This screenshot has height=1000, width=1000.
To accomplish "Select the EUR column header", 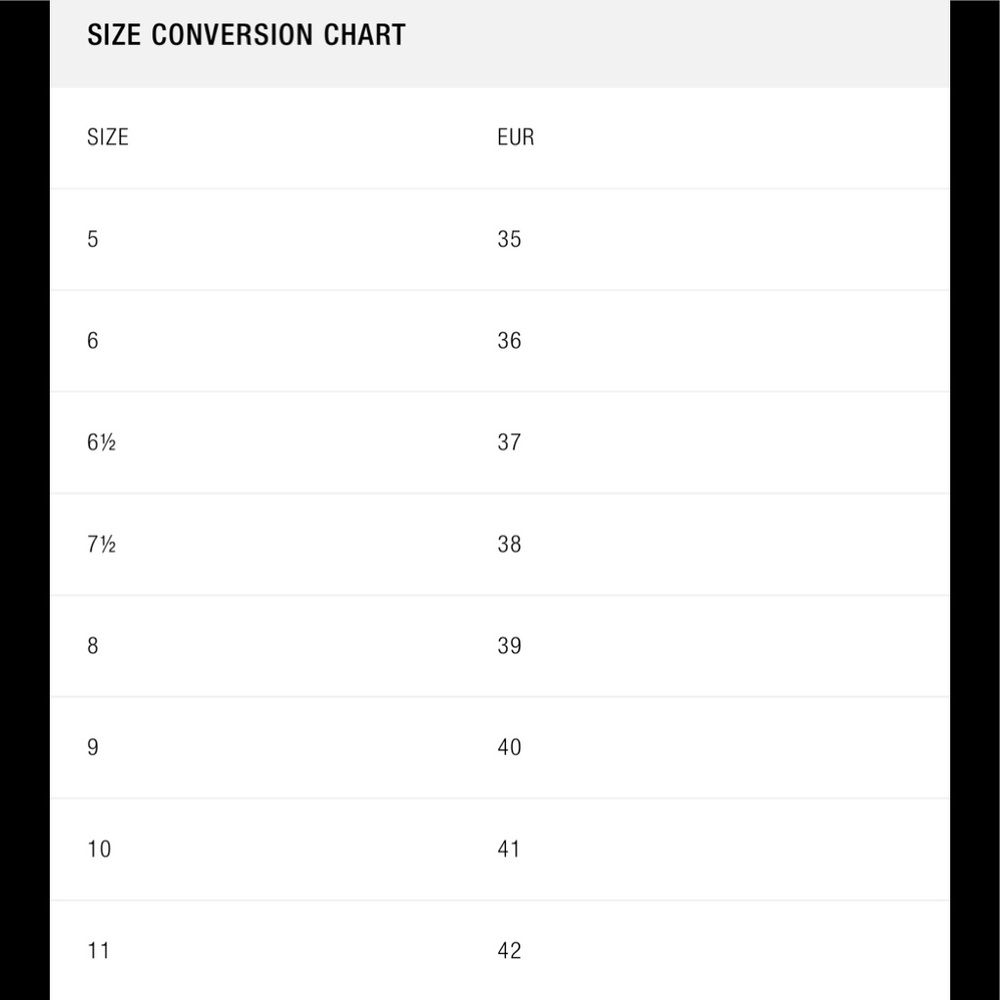I will pyautogui.click(x=515, y=137).
